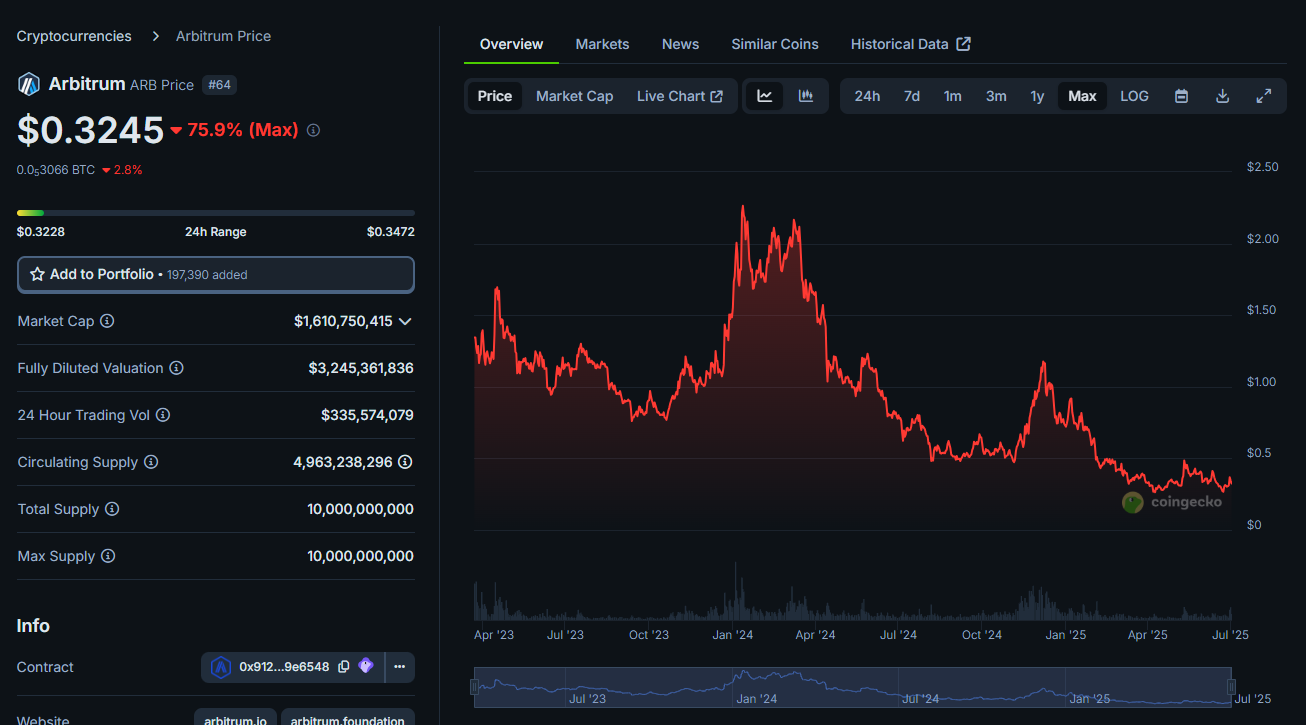This screenshot has height=725, width=1306.
Task: Set chart range to 1m
Action: (953, 96)
